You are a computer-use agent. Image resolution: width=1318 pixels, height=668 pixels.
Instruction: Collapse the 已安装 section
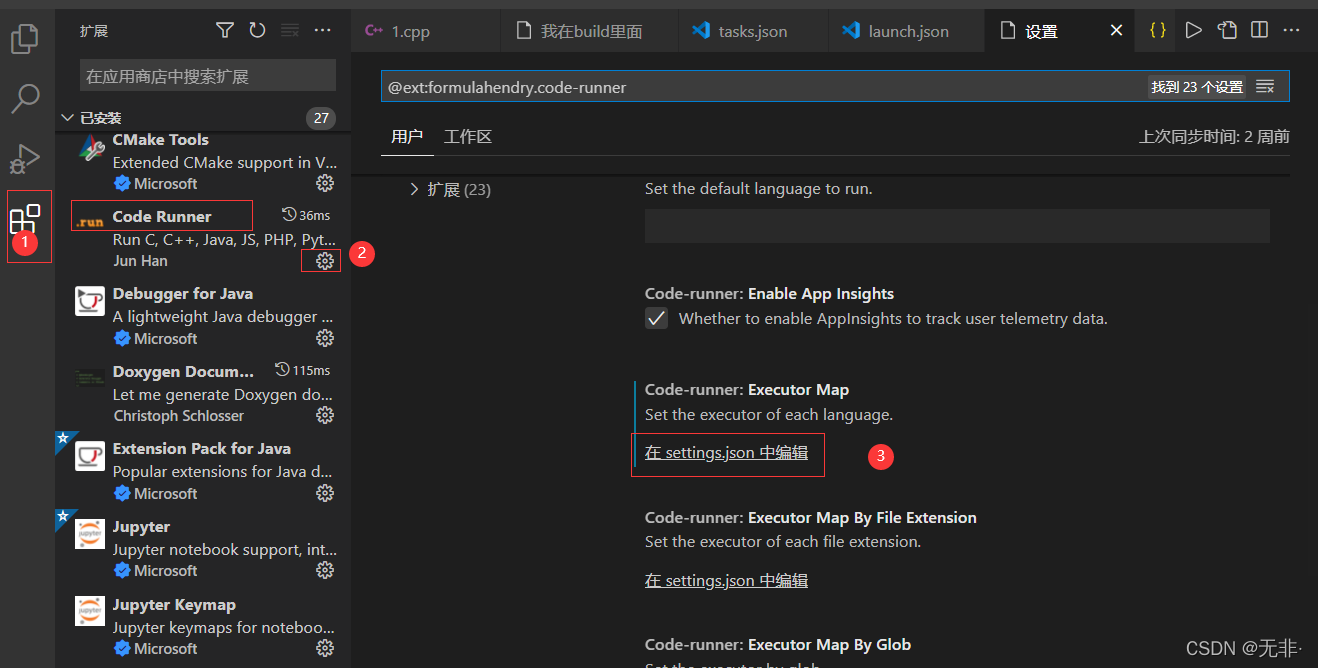pos(67,118)
